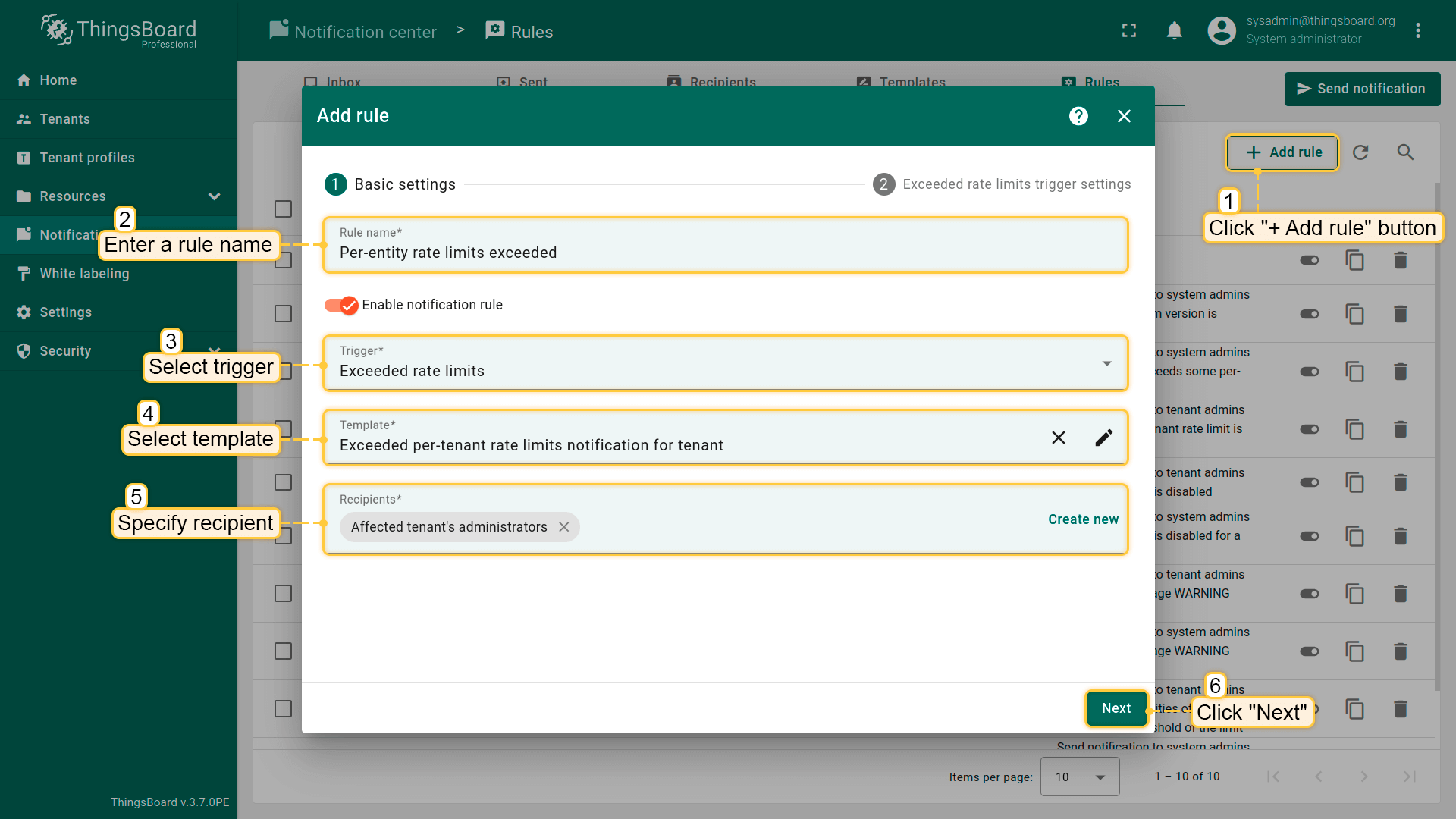Toggle the Enable notification rule switch
The image size is (1456, 819).
click(x=341, y=305)
